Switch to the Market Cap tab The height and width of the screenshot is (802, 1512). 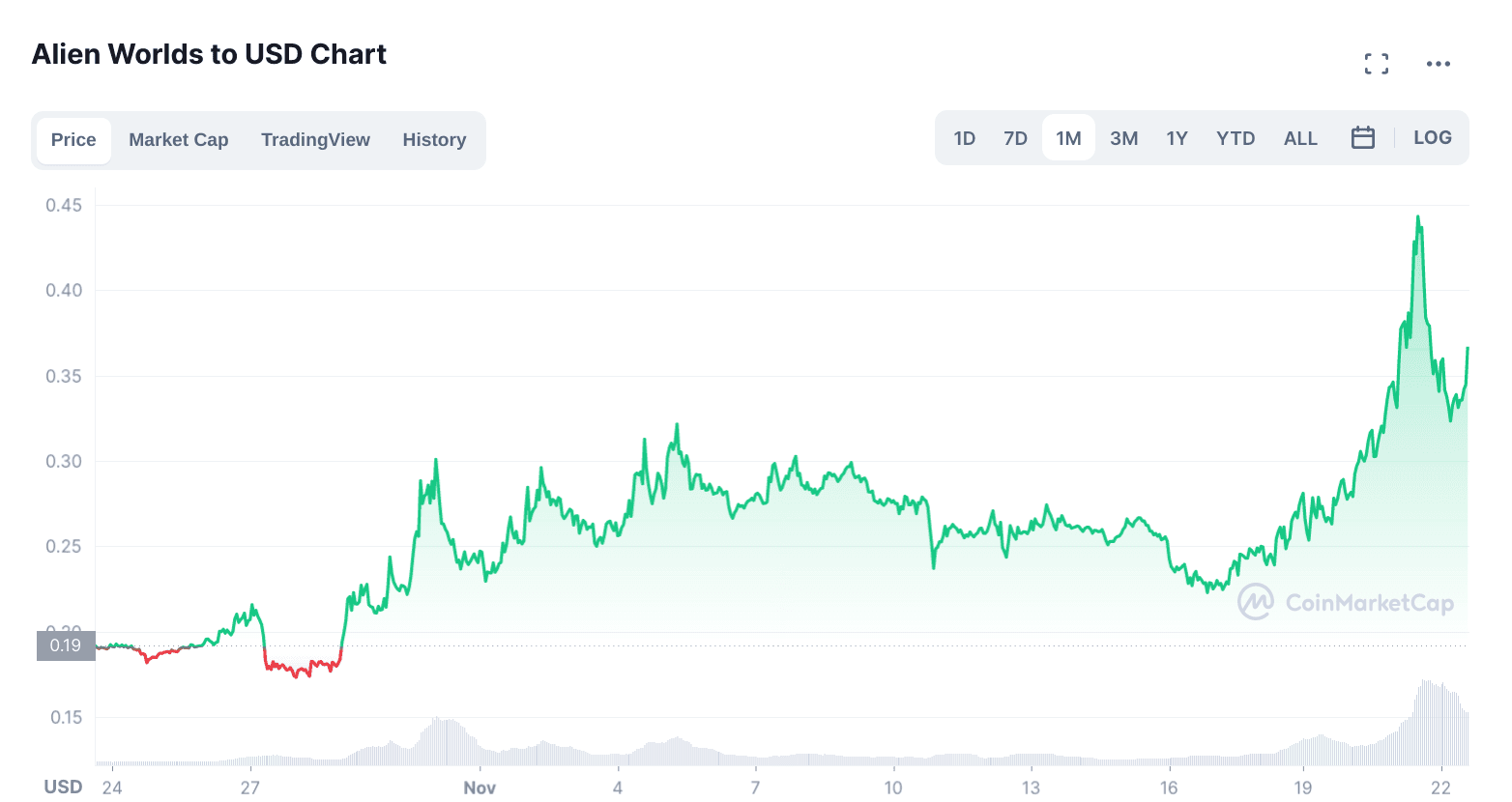coord(179,140)
